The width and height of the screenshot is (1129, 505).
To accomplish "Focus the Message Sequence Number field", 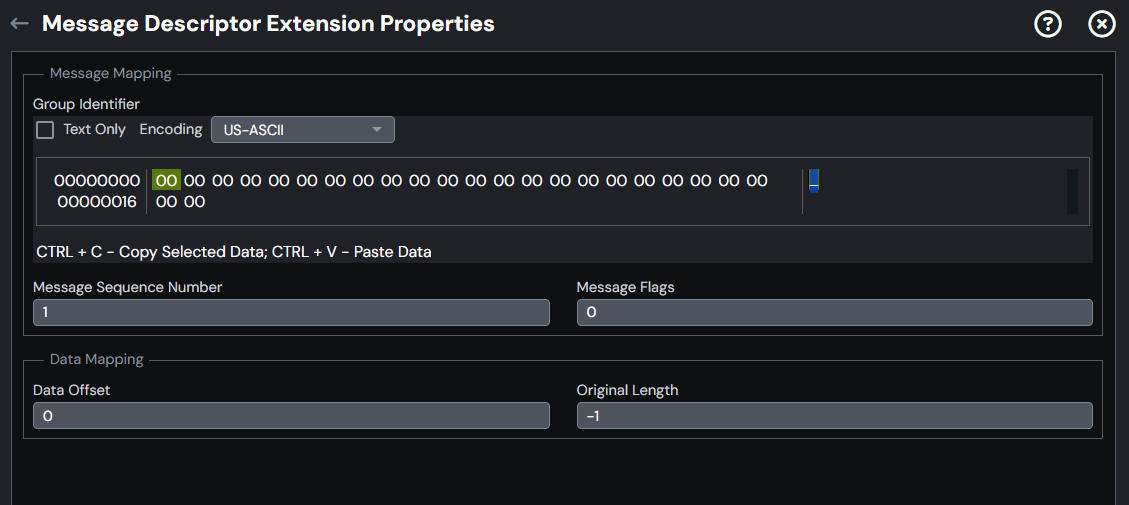I will point(291,313).
